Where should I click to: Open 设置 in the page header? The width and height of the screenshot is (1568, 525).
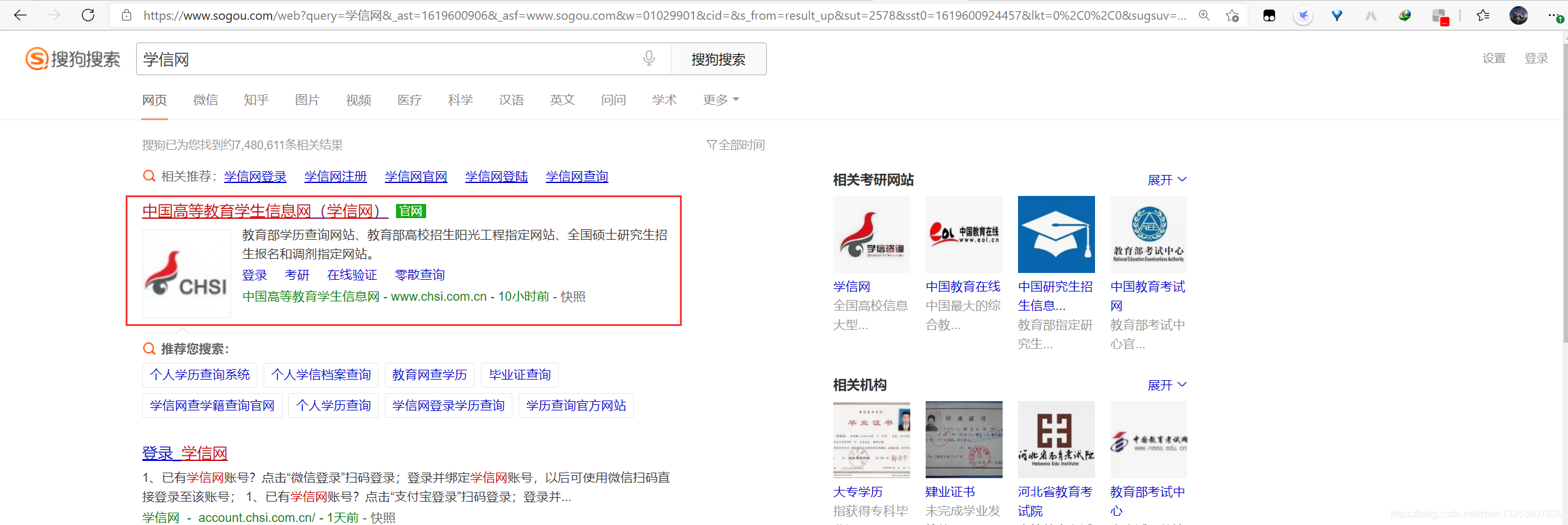1494,59
